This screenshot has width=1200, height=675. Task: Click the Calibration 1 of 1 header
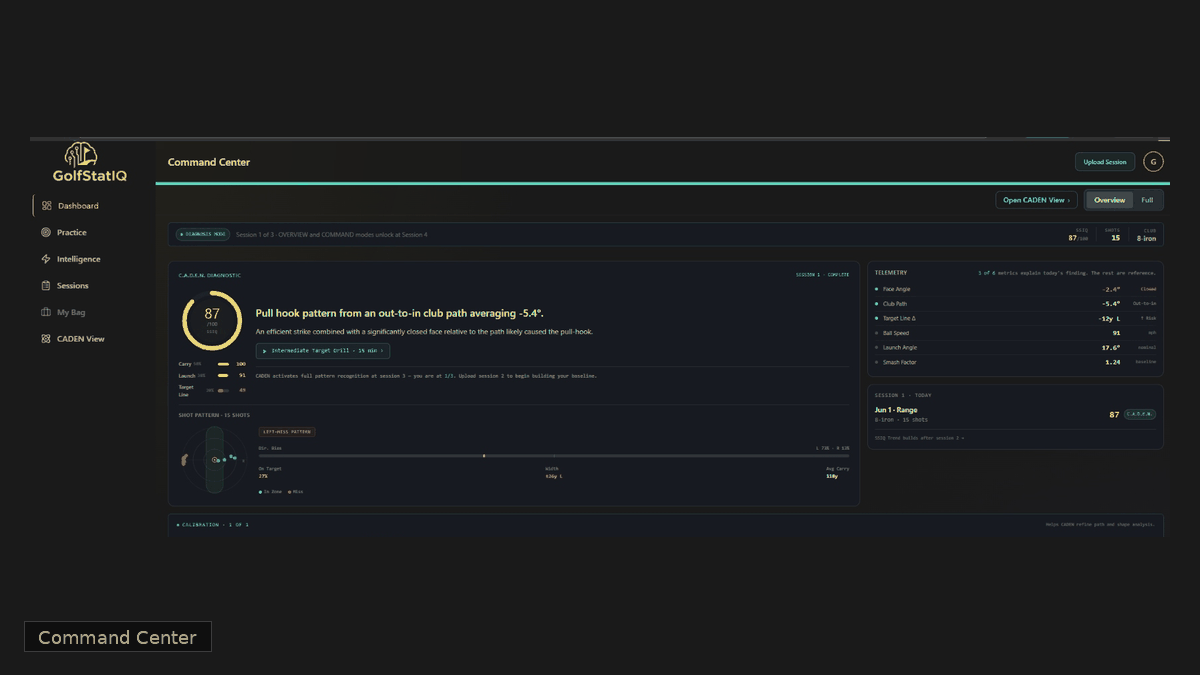[213, 524]
